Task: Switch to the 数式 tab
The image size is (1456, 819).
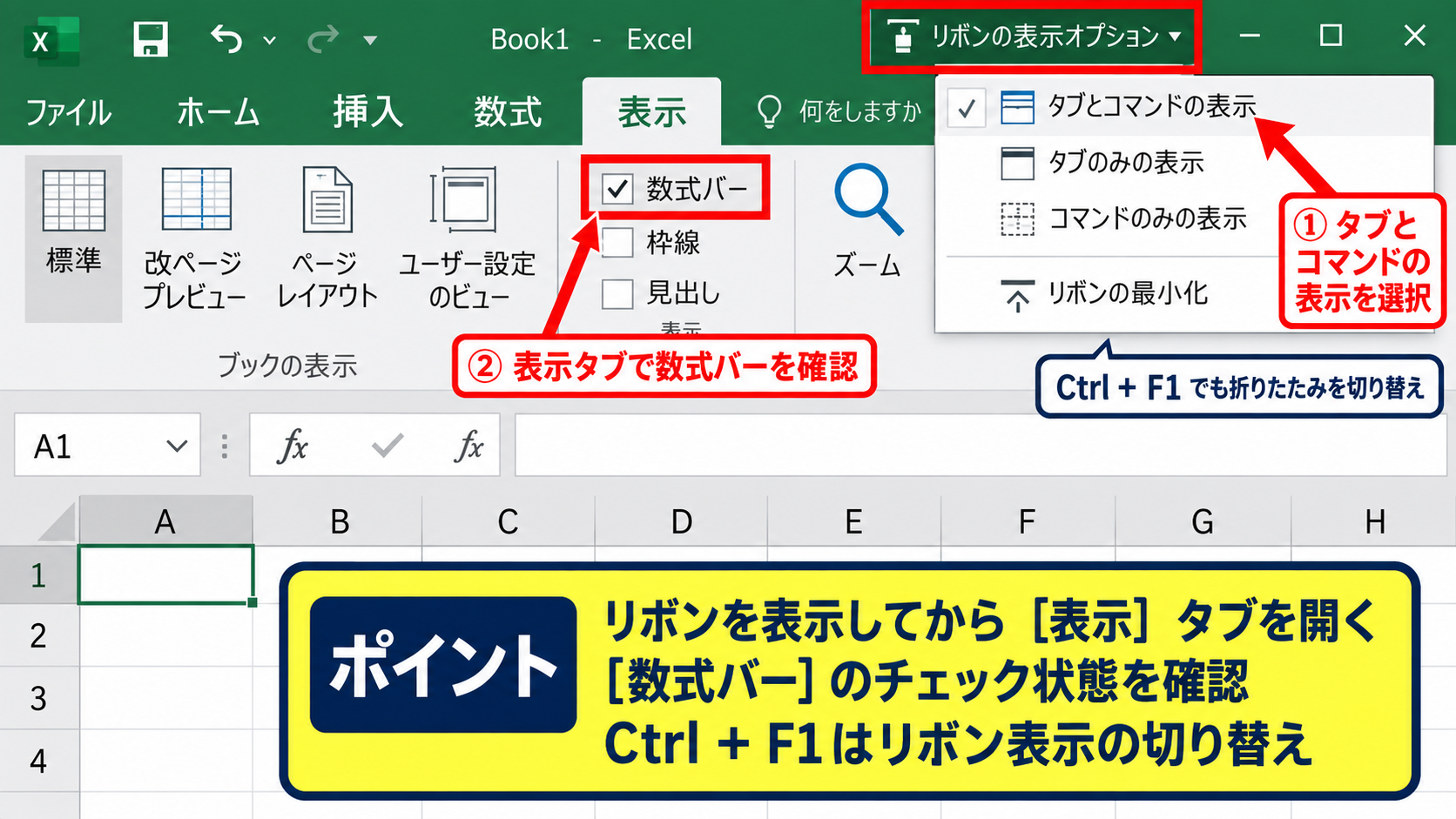Action: click(x=508, y=111)
